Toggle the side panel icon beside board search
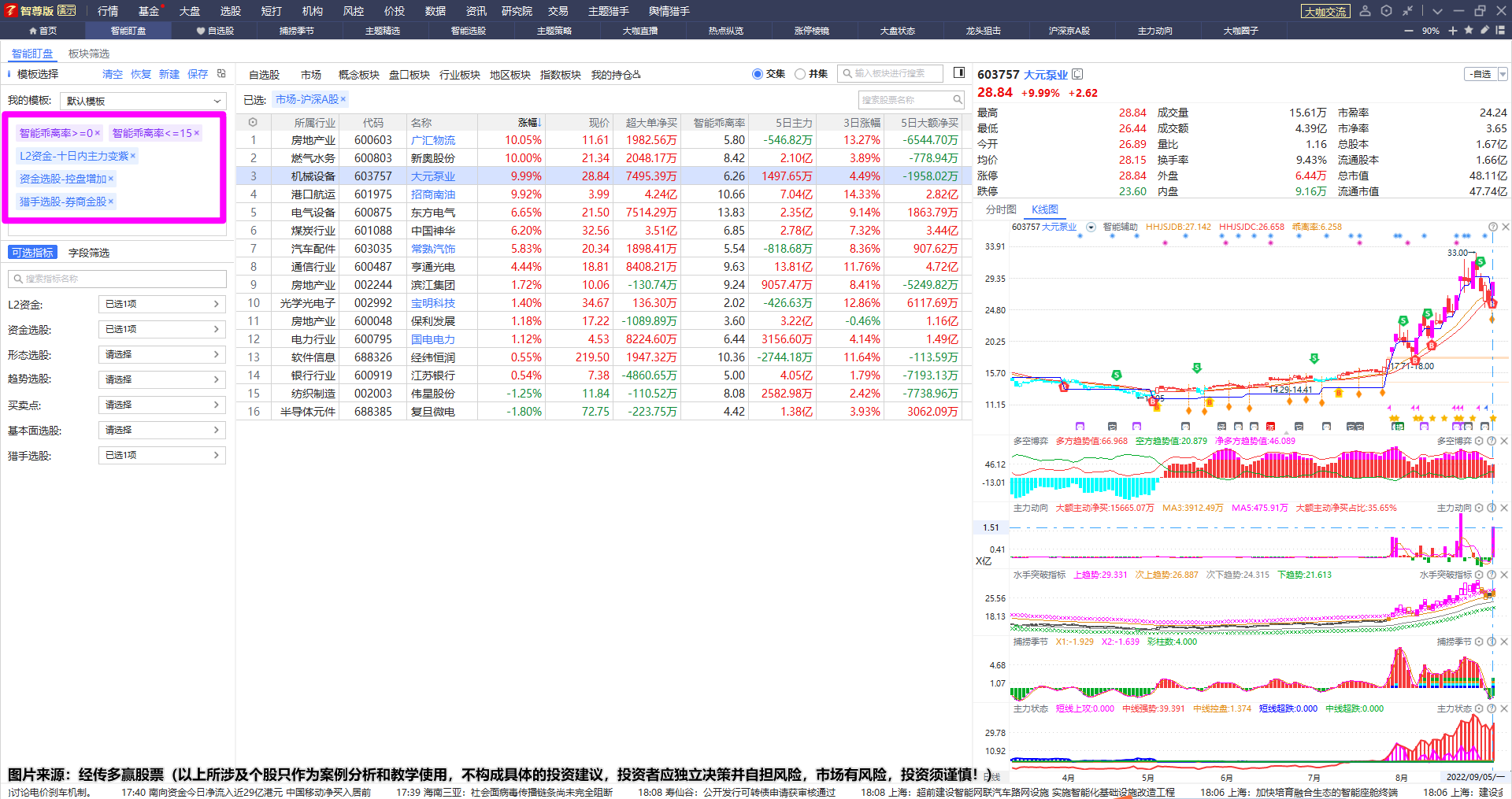 pyautogui.click(x=959, y=73)
